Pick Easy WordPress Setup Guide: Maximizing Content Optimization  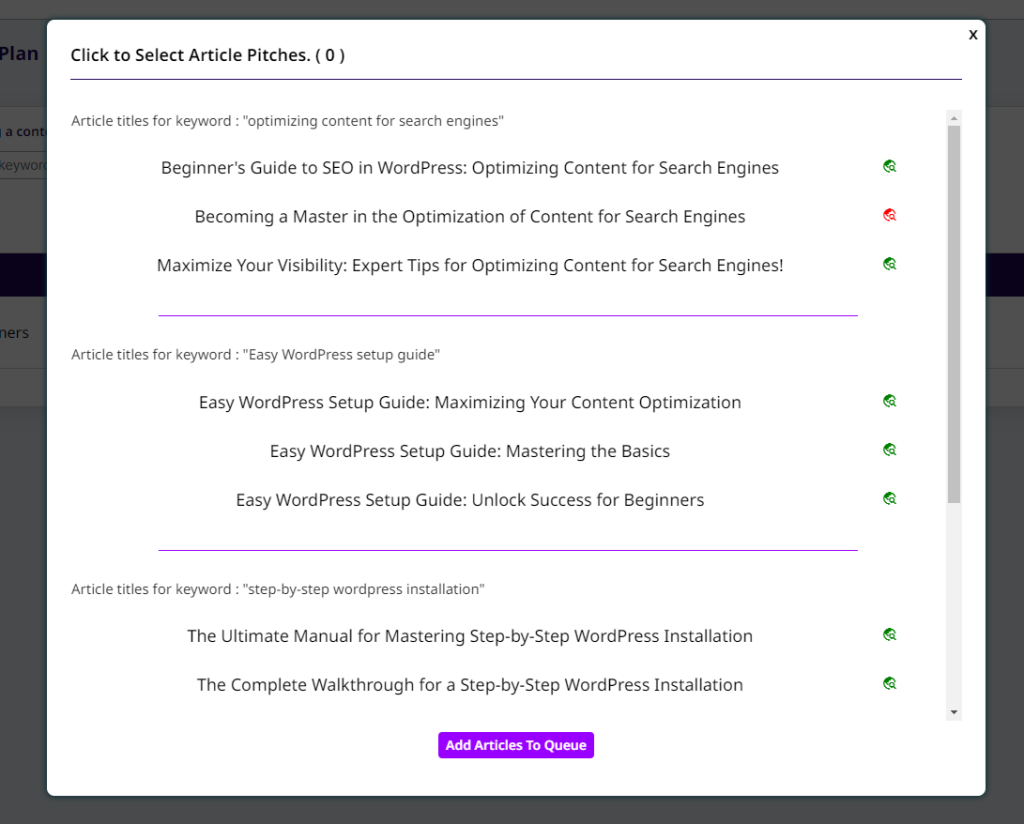pyautogui.click(x=469, y=403)
